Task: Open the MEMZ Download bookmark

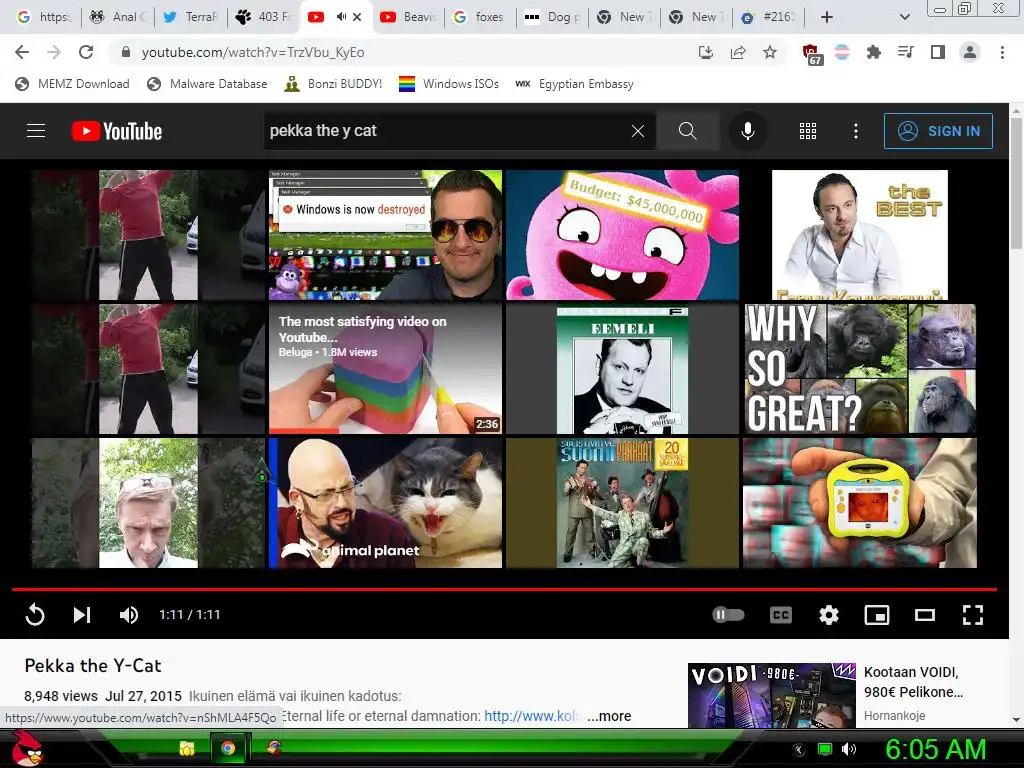Action: tap(72, 84)
